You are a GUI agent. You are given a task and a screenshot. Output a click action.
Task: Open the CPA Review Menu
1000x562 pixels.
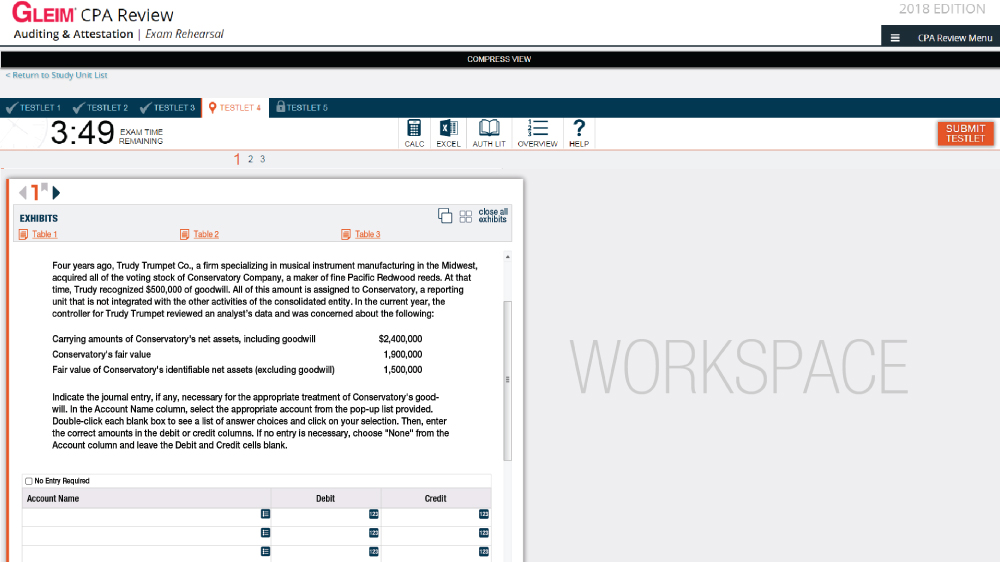pos(941,38)
